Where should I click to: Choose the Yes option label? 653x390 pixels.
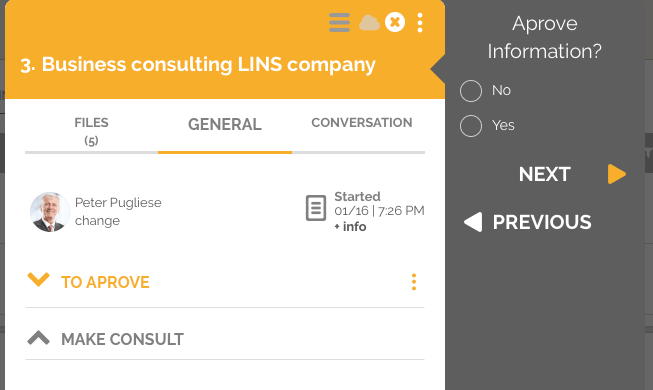[503, 125]
